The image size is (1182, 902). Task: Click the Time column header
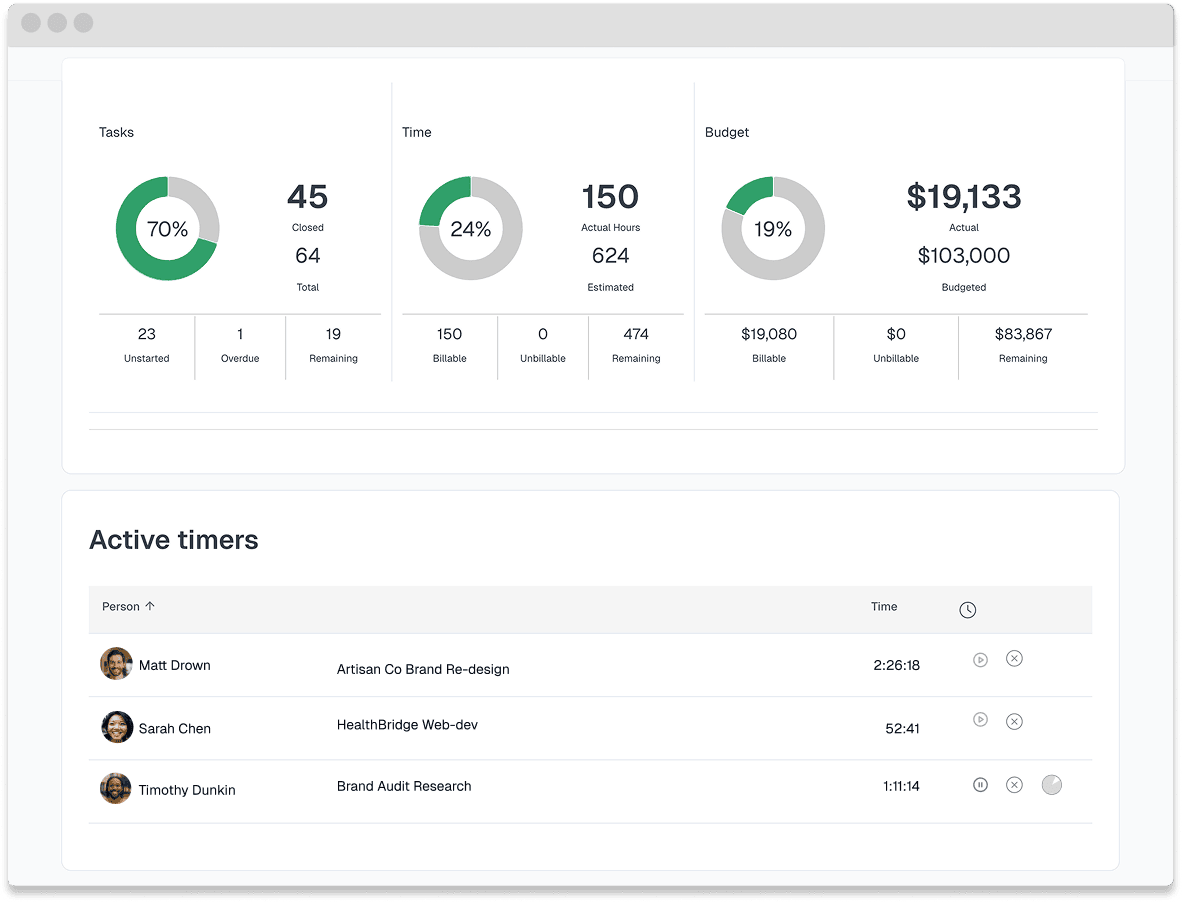click(x=884, y=607)
